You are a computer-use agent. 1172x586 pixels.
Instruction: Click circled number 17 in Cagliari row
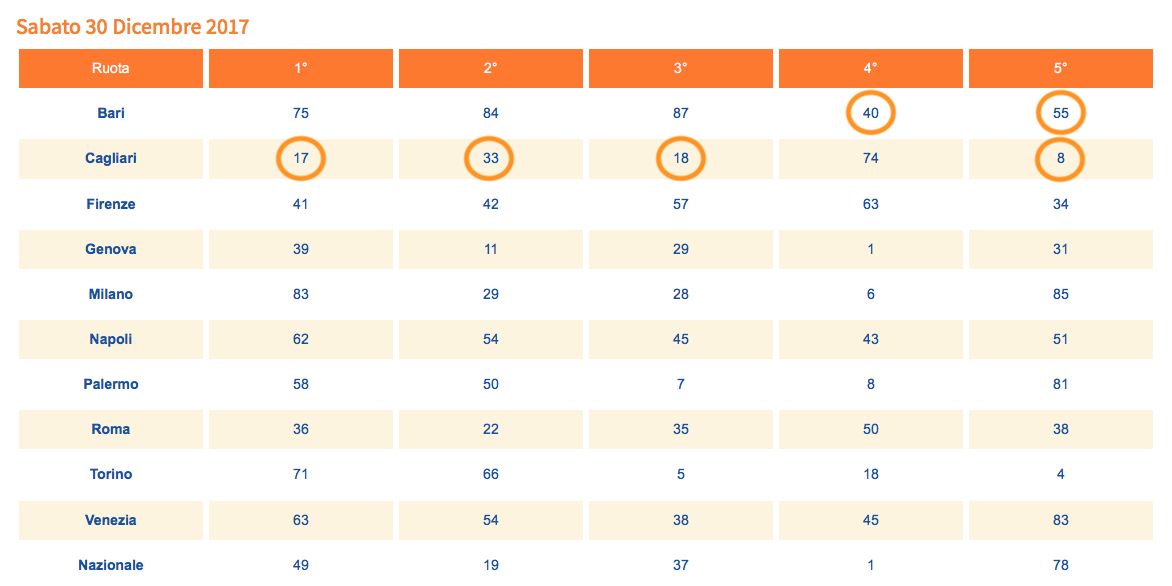301,159
